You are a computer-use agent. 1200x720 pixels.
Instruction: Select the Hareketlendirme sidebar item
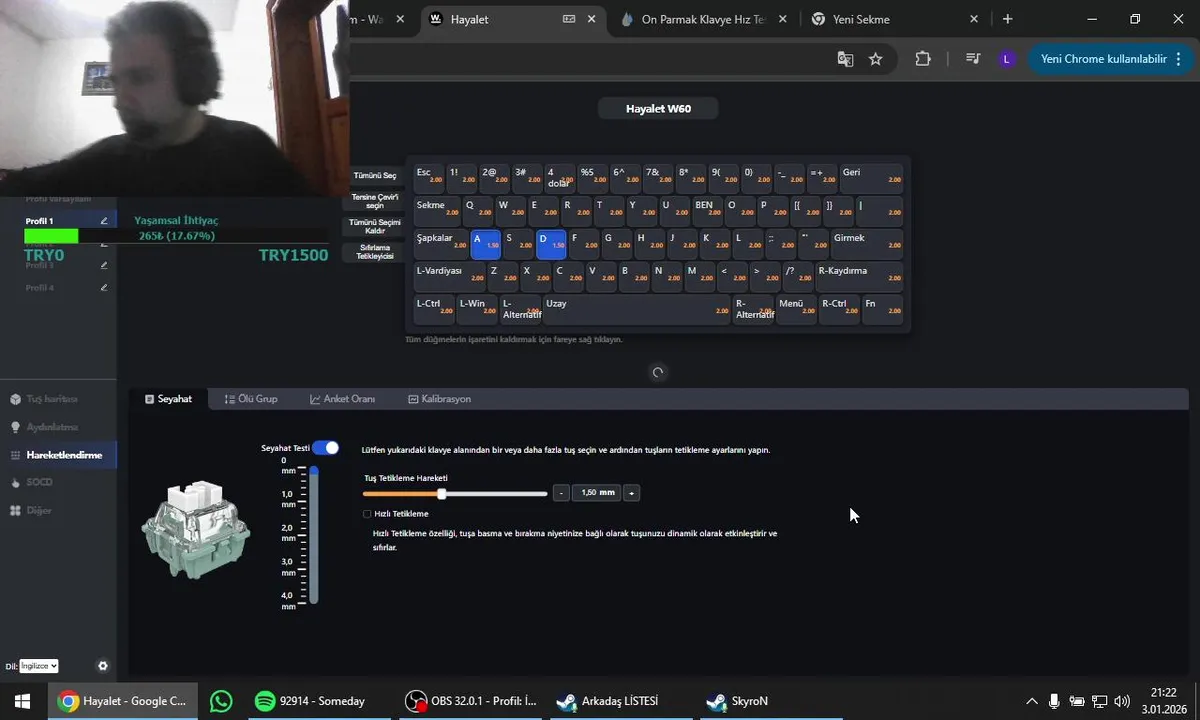(x=58, y=455)
